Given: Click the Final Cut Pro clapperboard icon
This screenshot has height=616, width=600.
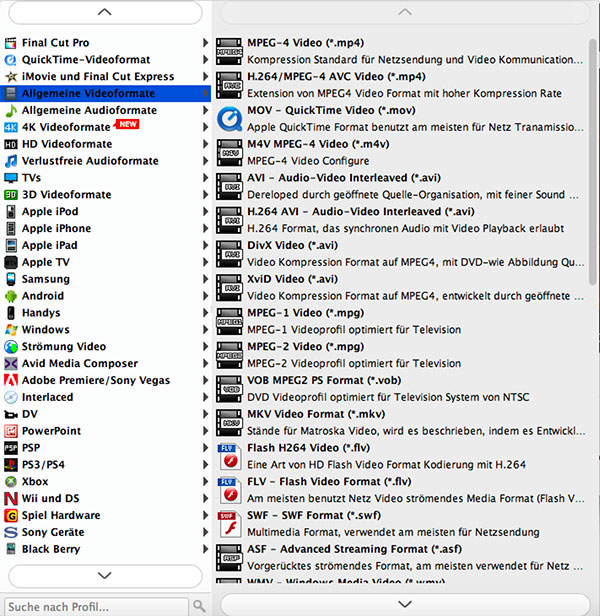Looking at the screenshot, I should tap(11, 43).
